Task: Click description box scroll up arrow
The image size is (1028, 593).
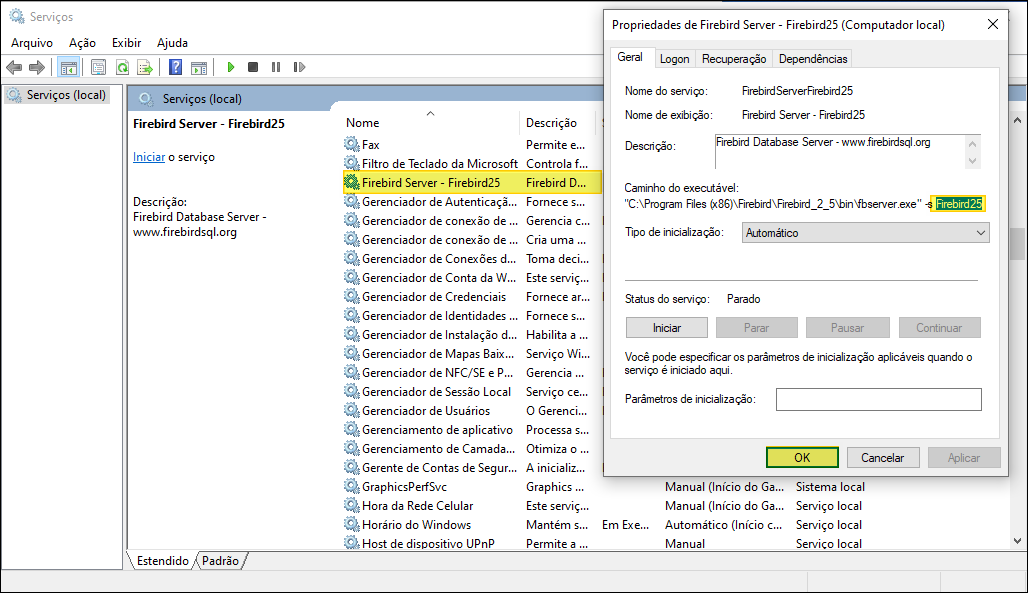Action: click(972, 144)
